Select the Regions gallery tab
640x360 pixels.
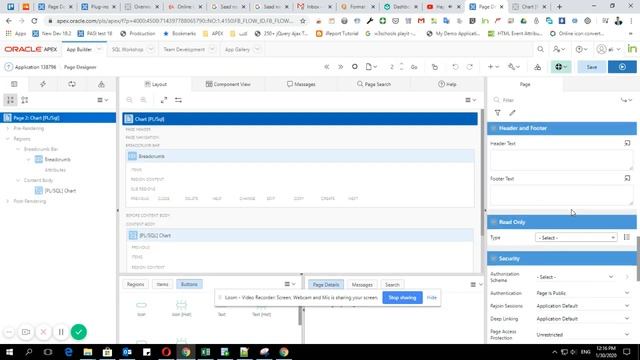[x=136, y=284]
